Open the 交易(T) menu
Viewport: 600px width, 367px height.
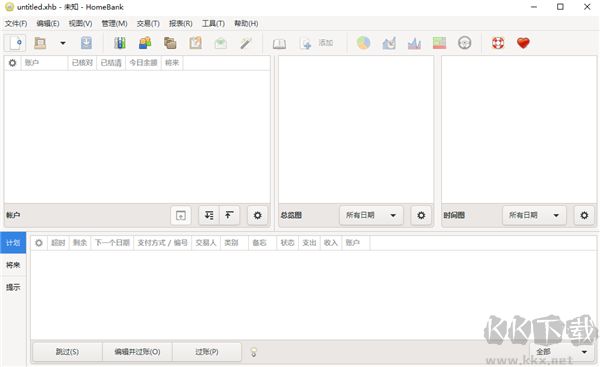148,23
